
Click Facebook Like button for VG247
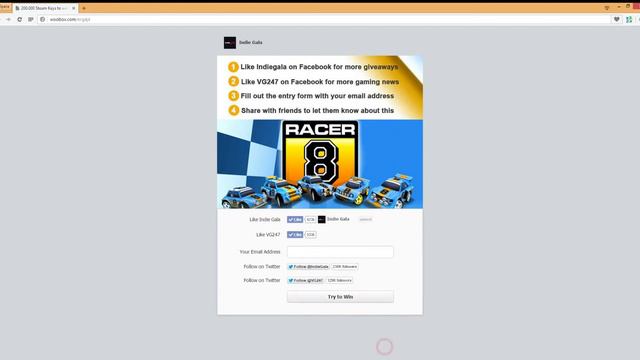(295, 235)
